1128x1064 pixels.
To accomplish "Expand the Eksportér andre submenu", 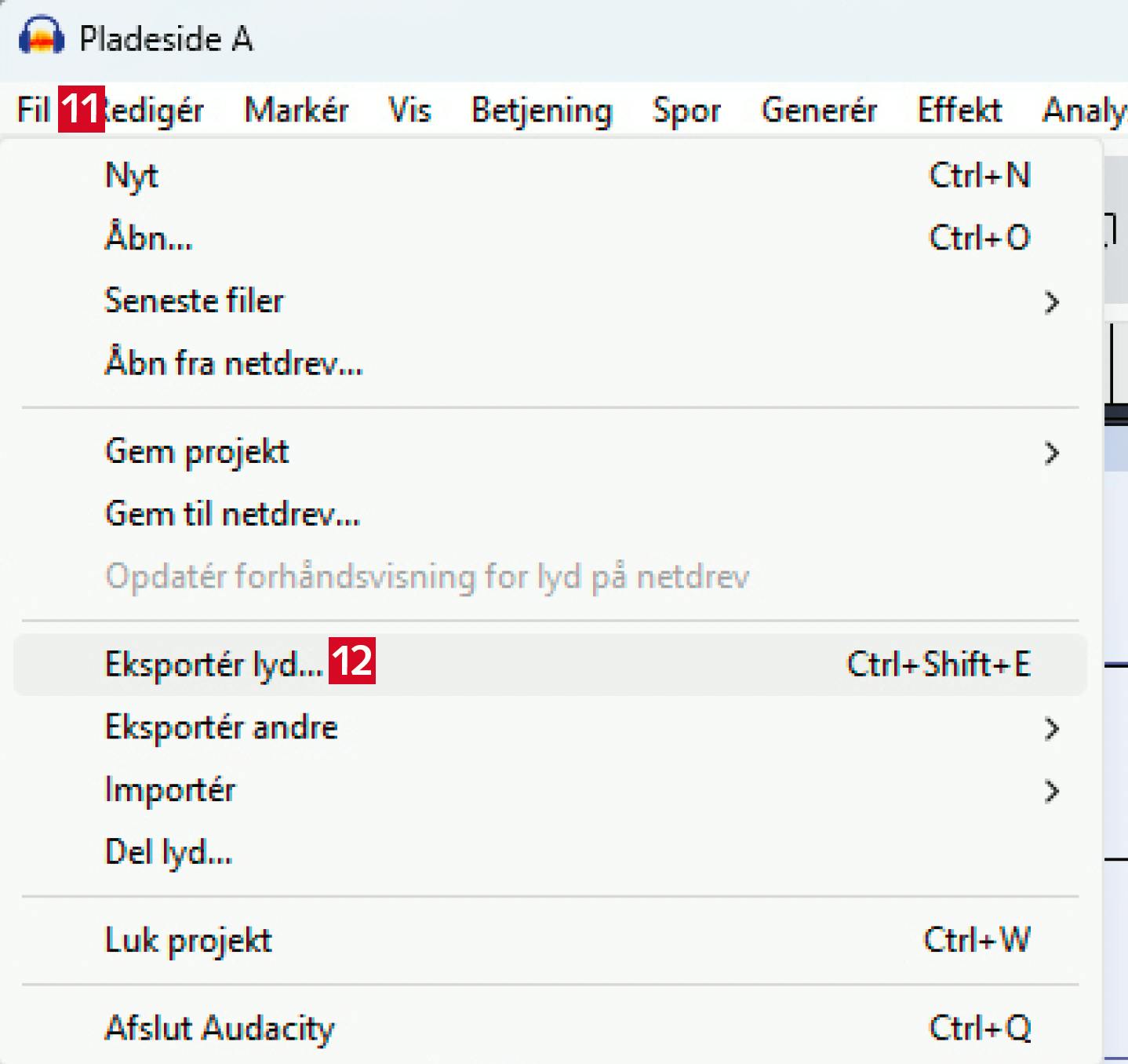I will 221,727.
